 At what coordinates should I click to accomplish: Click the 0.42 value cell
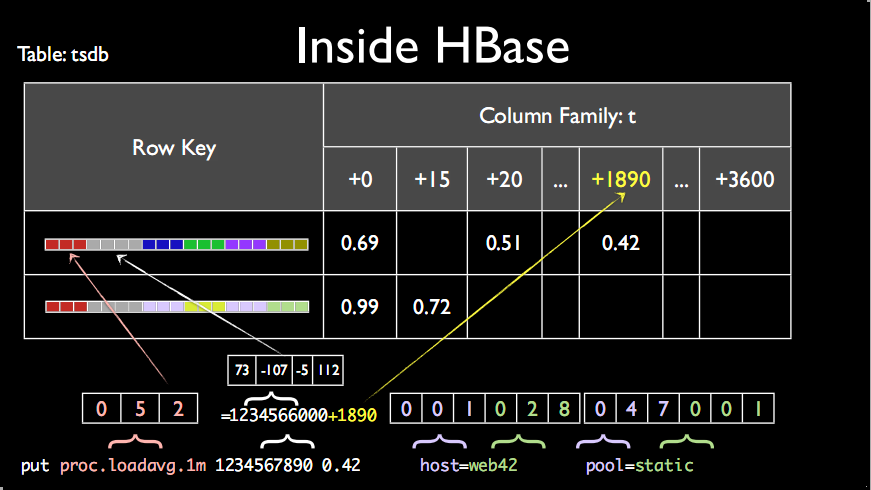[x=620, y=243]
